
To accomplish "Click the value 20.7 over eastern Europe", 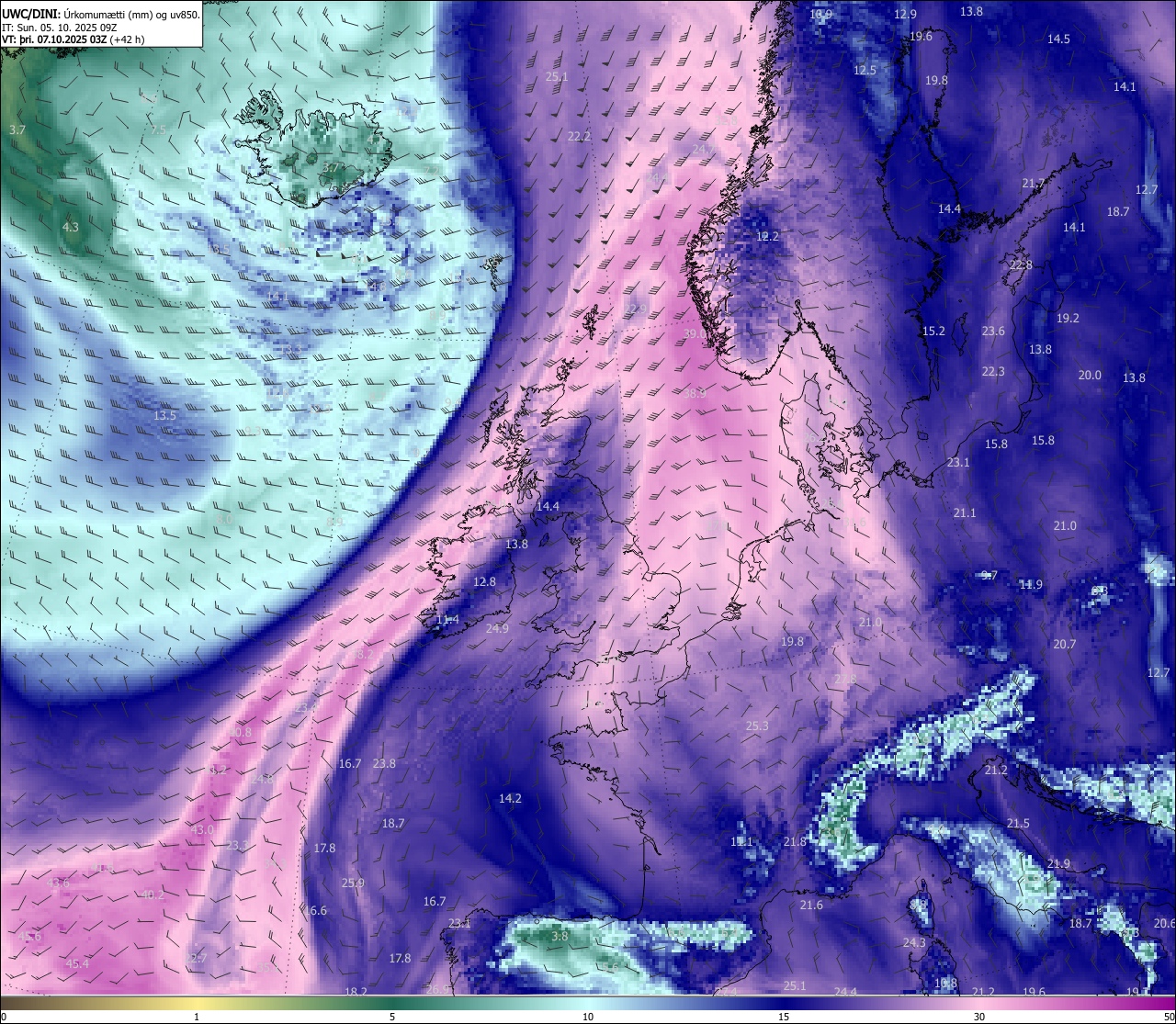I will coord(1064,645).
